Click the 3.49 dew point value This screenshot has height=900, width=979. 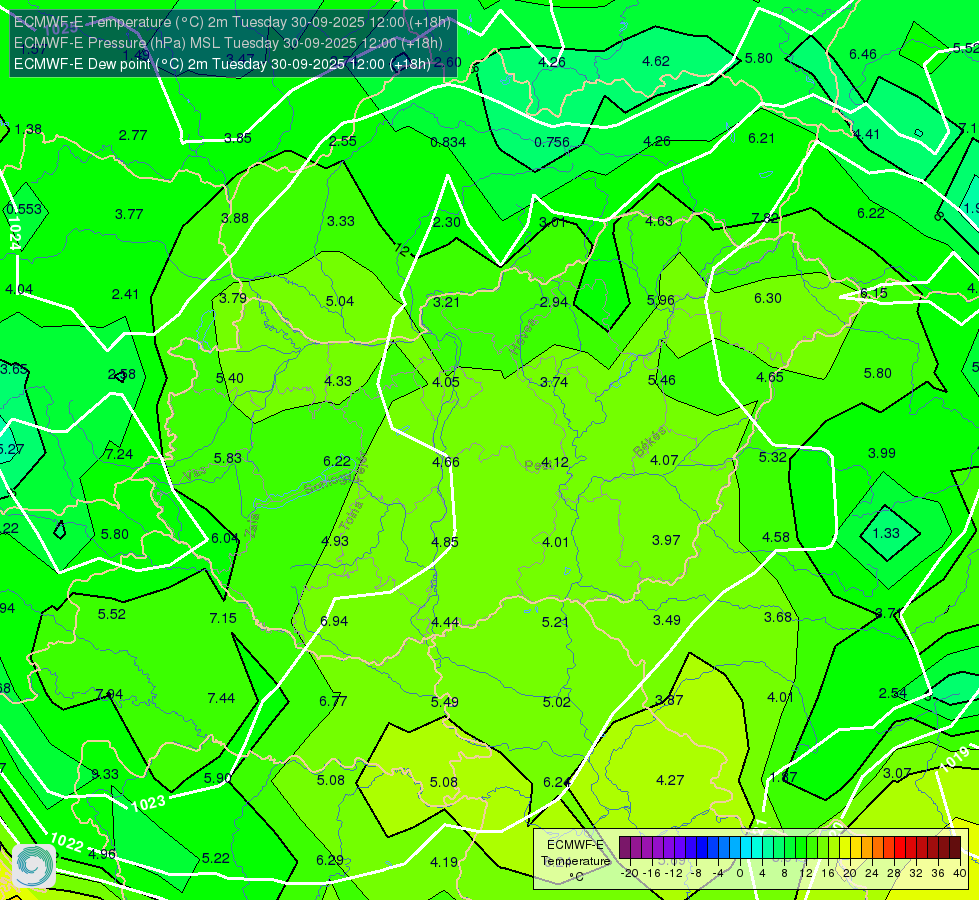(667, 620)
